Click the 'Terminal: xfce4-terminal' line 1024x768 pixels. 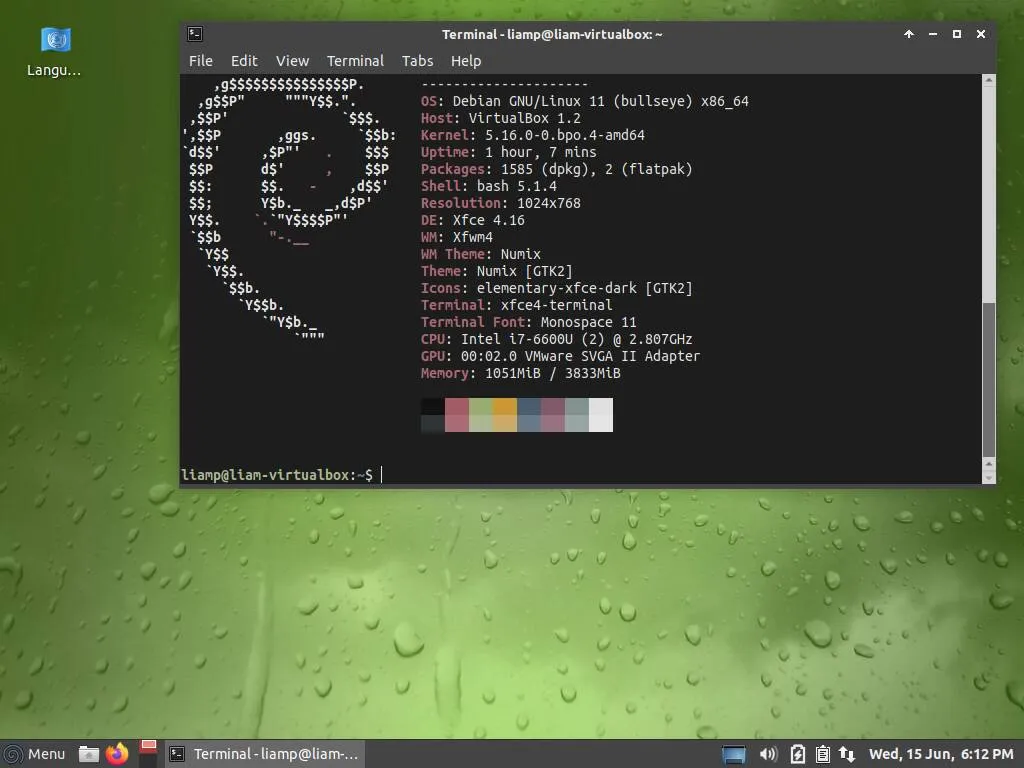click(517, 305)
